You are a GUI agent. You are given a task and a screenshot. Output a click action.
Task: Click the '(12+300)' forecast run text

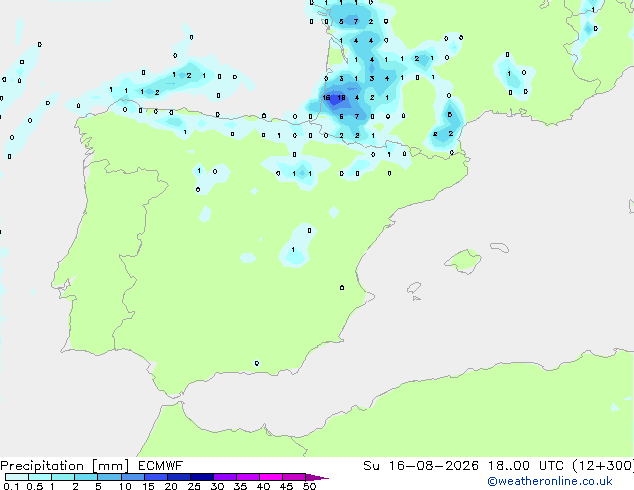[x=603, y=466]
